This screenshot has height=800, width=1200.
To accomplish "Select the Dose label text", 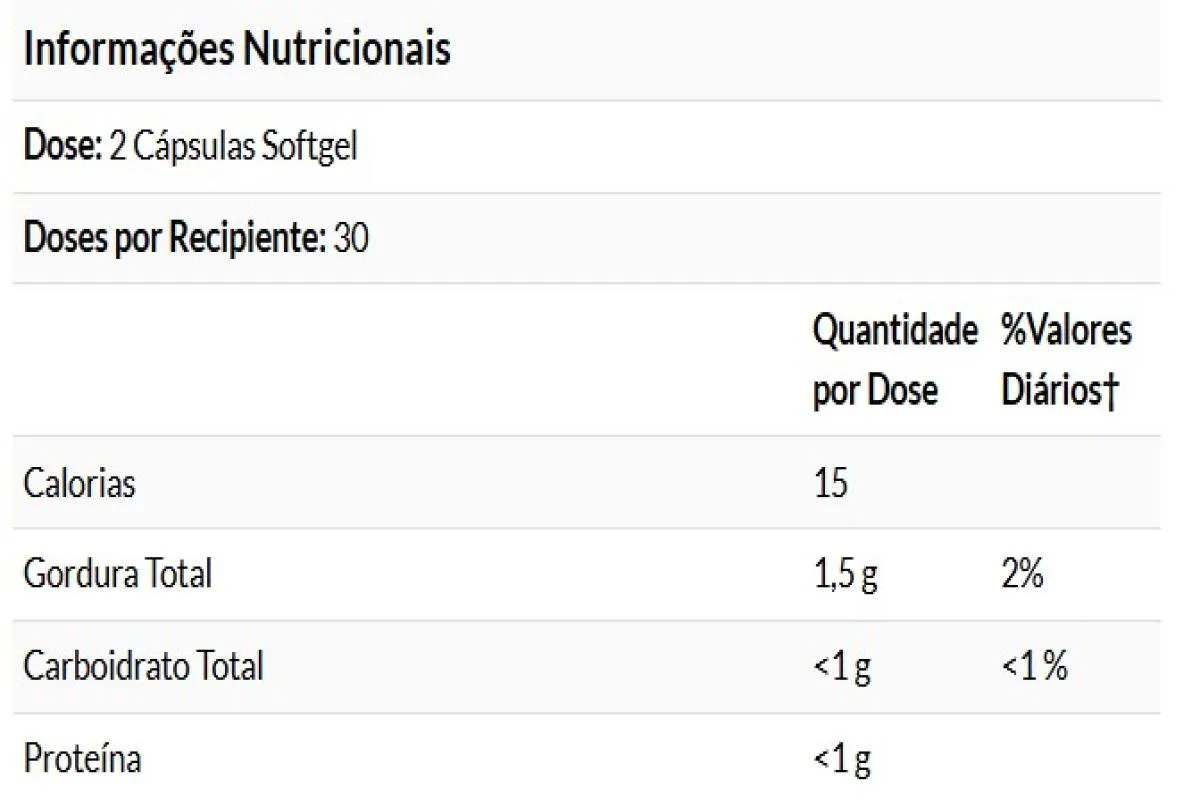I will click(63, 147).
